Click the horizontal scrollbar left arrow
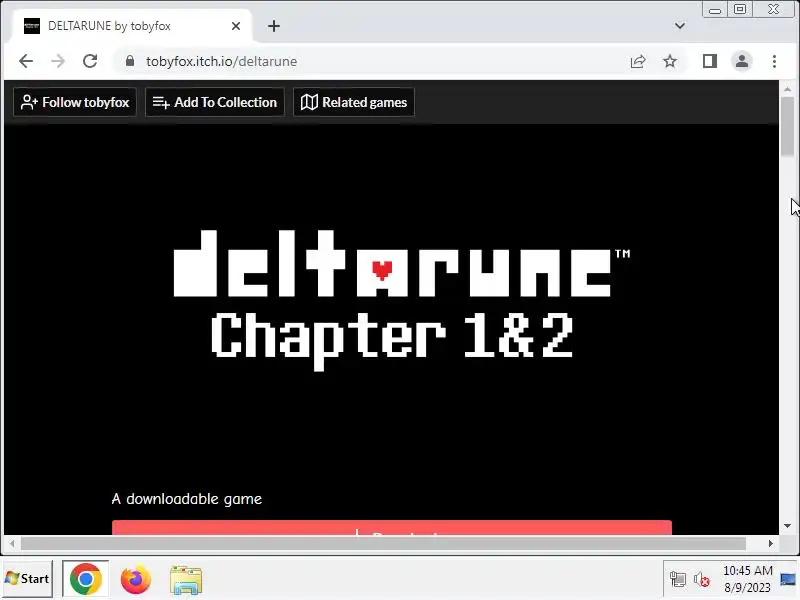This screenshot has height=600, width=800. coord(12,544)
